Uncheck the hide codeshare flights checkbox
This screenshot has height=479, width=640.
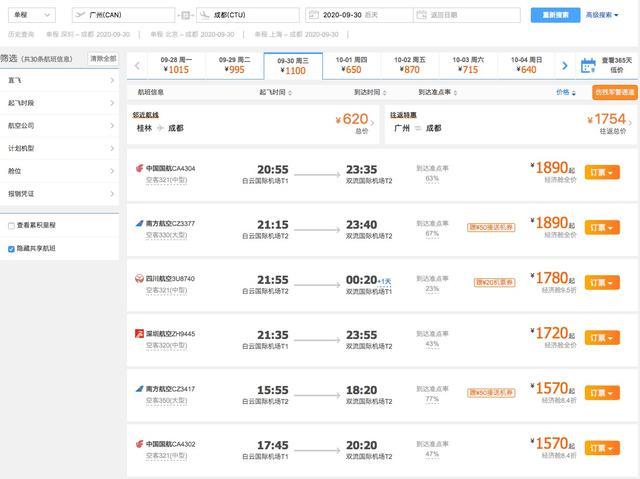tap(11, 248)
